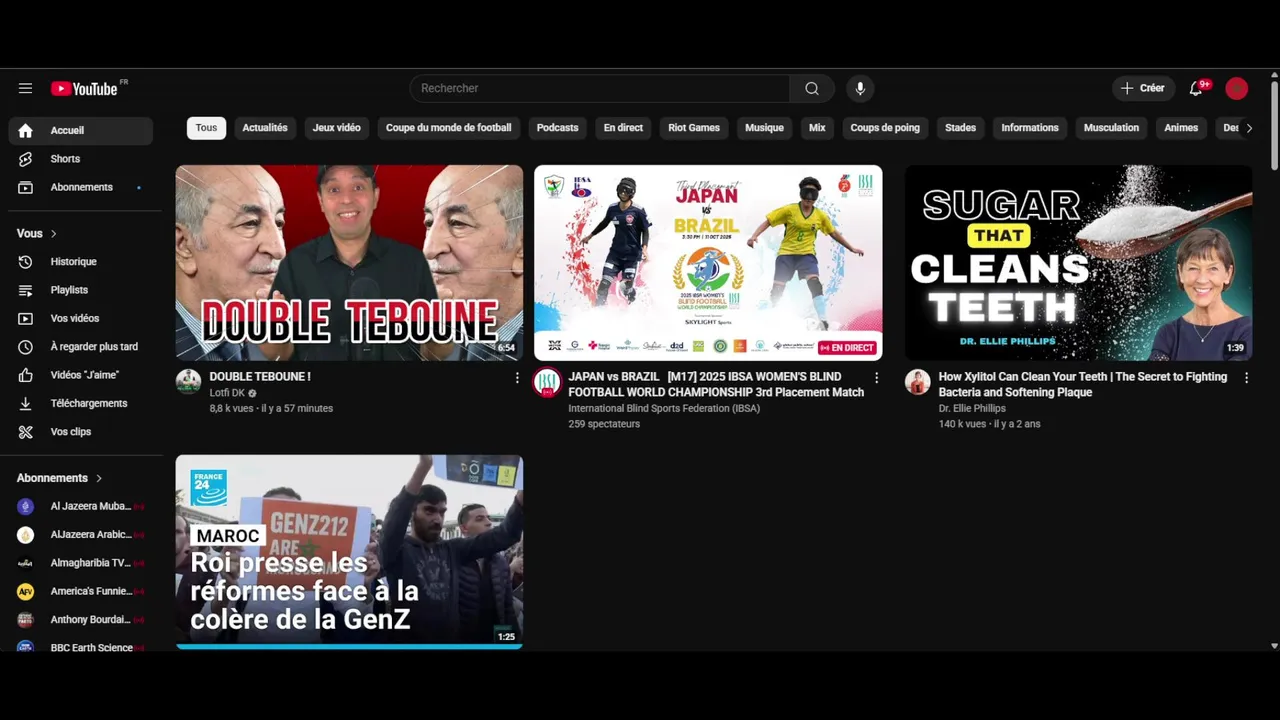1280x720 pixels.
Task: Click the Abonnements icon in sidebar
Action: [x=25, y=187]
